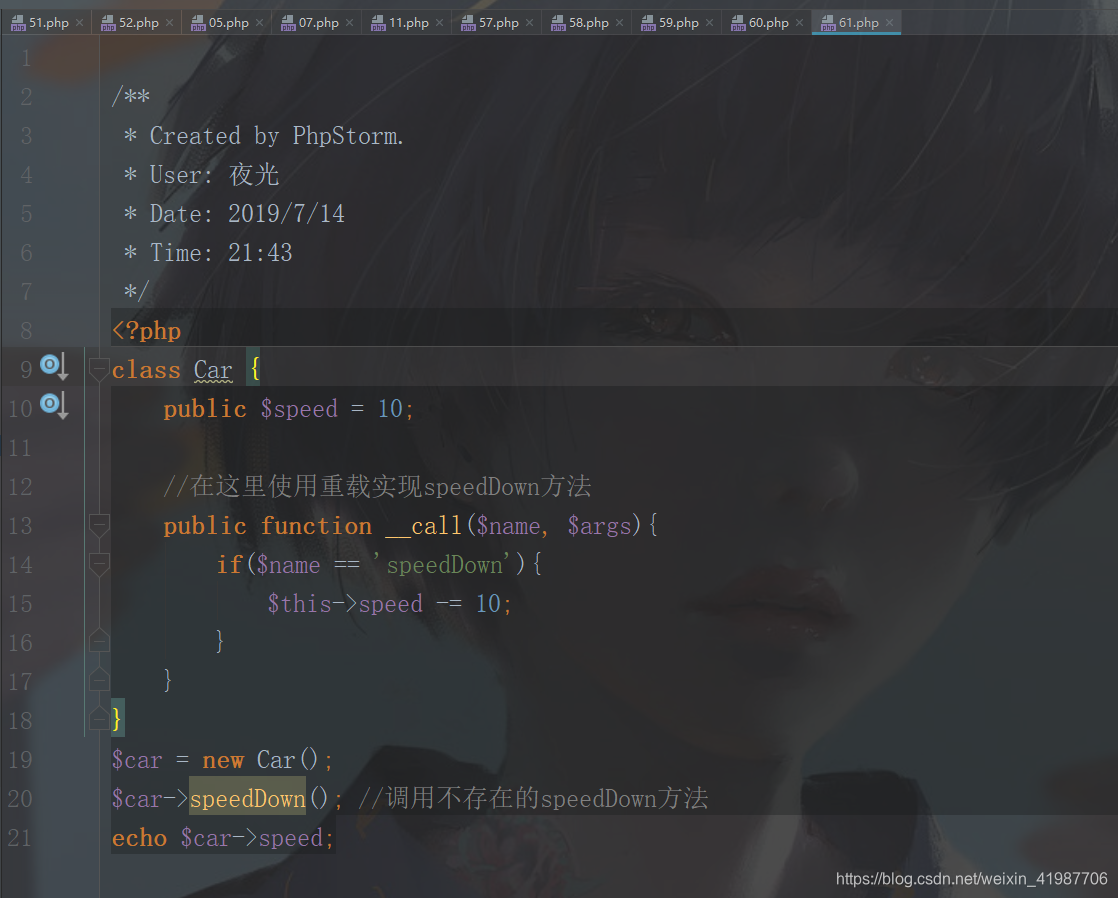Click the __call method name
The image size is (1118, 898).
(x=424, y=526)
